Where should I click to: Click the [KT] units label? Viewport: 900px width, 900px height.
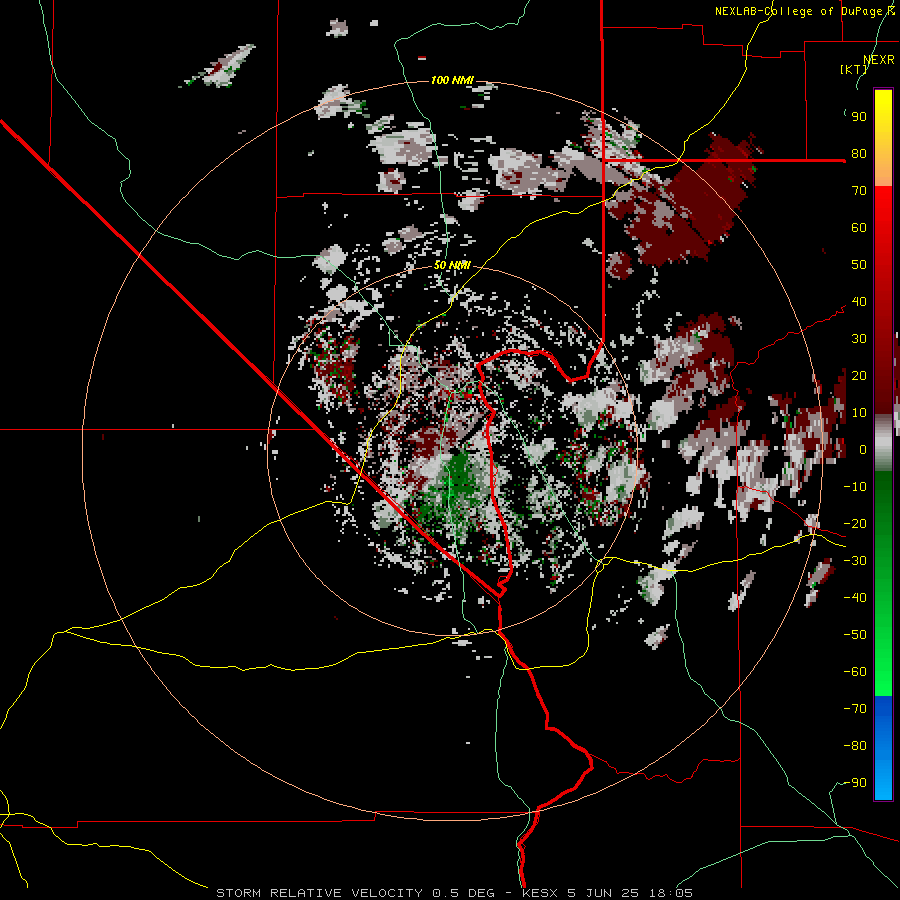[854, 69]
